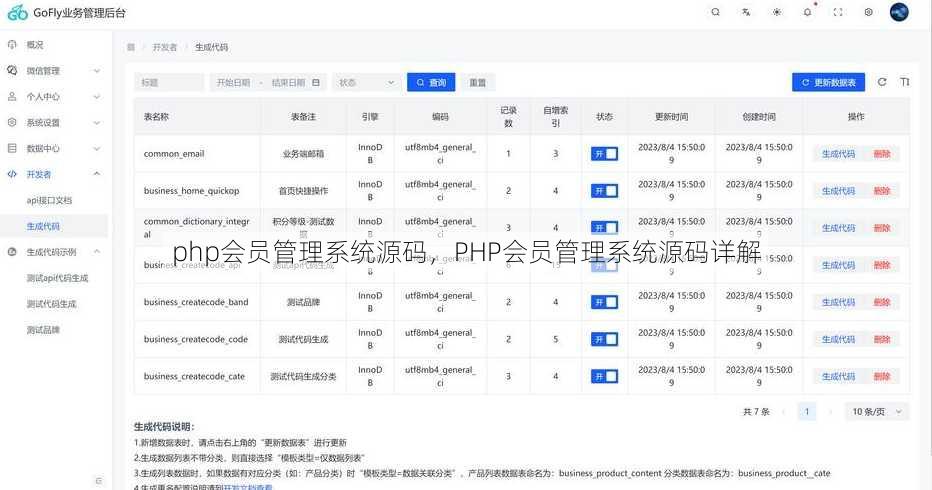Collapse 开发者 sidebar menu
This screenshot has height=490, width=932.
point(53,174)
